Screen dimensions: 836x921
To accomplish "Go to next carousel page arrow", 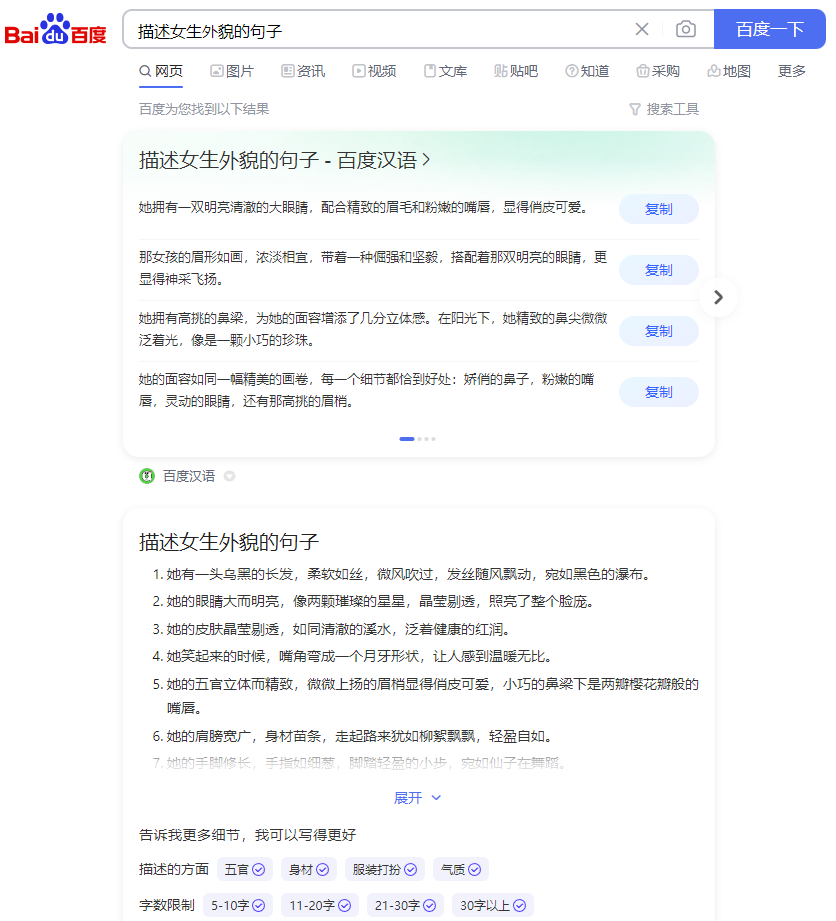I will click(718, 297).
